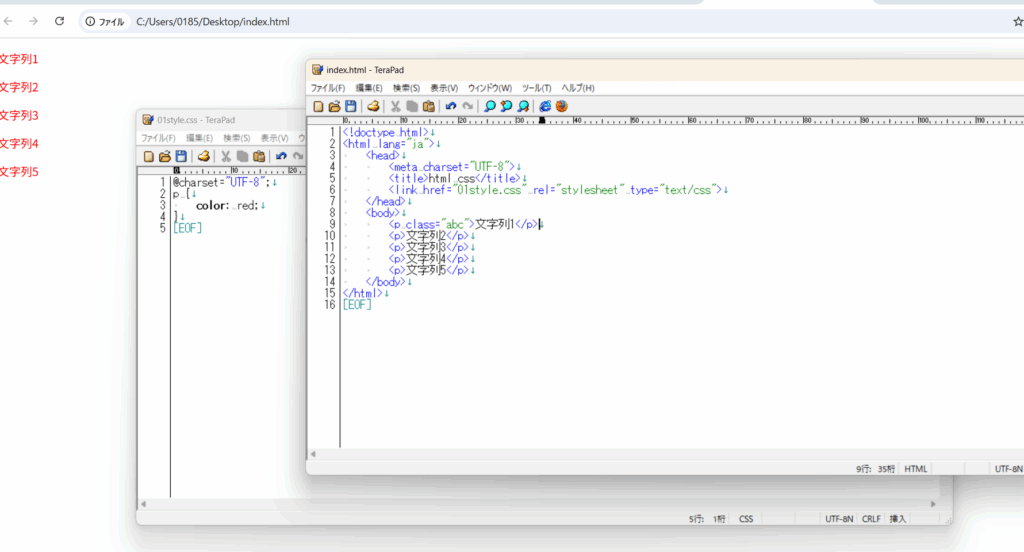The height and width of the screenshot is (552, 1024).
Task: Preview with the Internet Explorer icon
Action: 545,105
